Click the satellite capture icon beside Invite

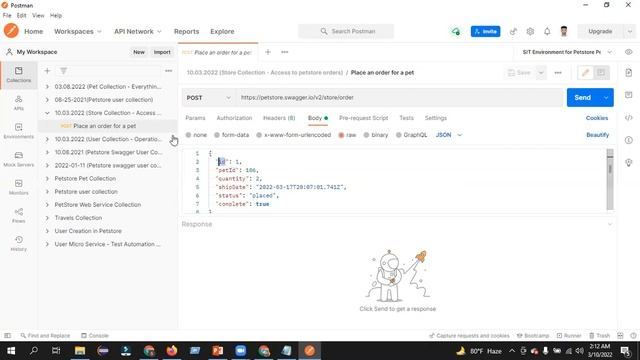point(513,31)
